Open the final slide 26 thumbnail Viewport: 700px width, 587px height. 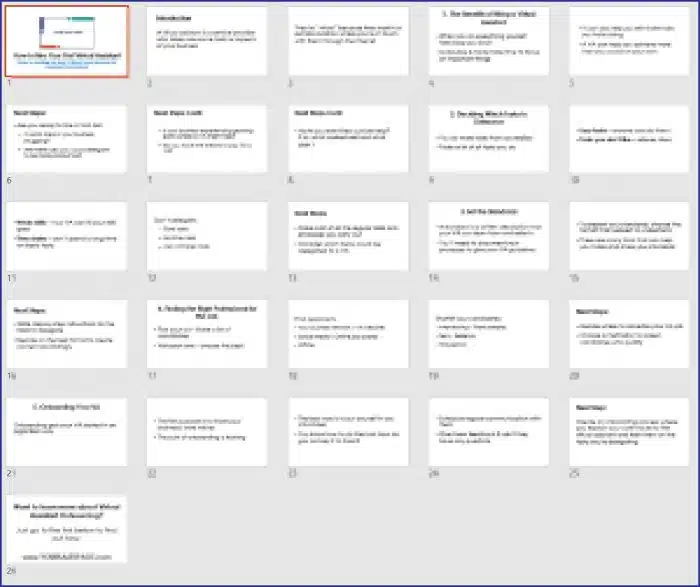(x=67, y=529)
